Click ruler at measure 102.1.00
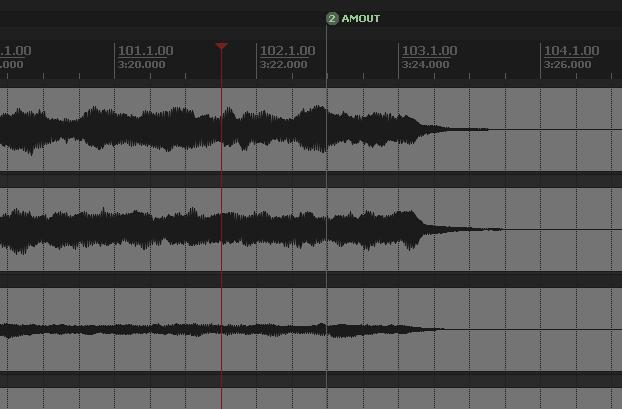Screen dimensions: 622x409 [287, 51]
